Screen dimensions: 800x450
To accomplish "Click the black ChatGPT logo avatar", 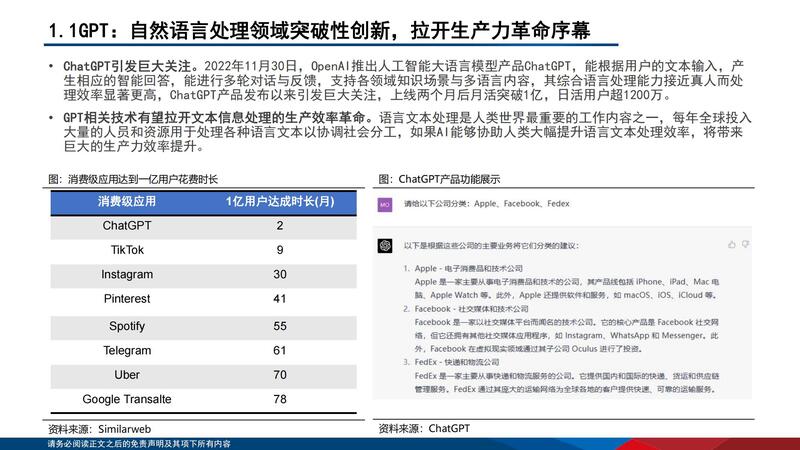I will click(384, 245).
